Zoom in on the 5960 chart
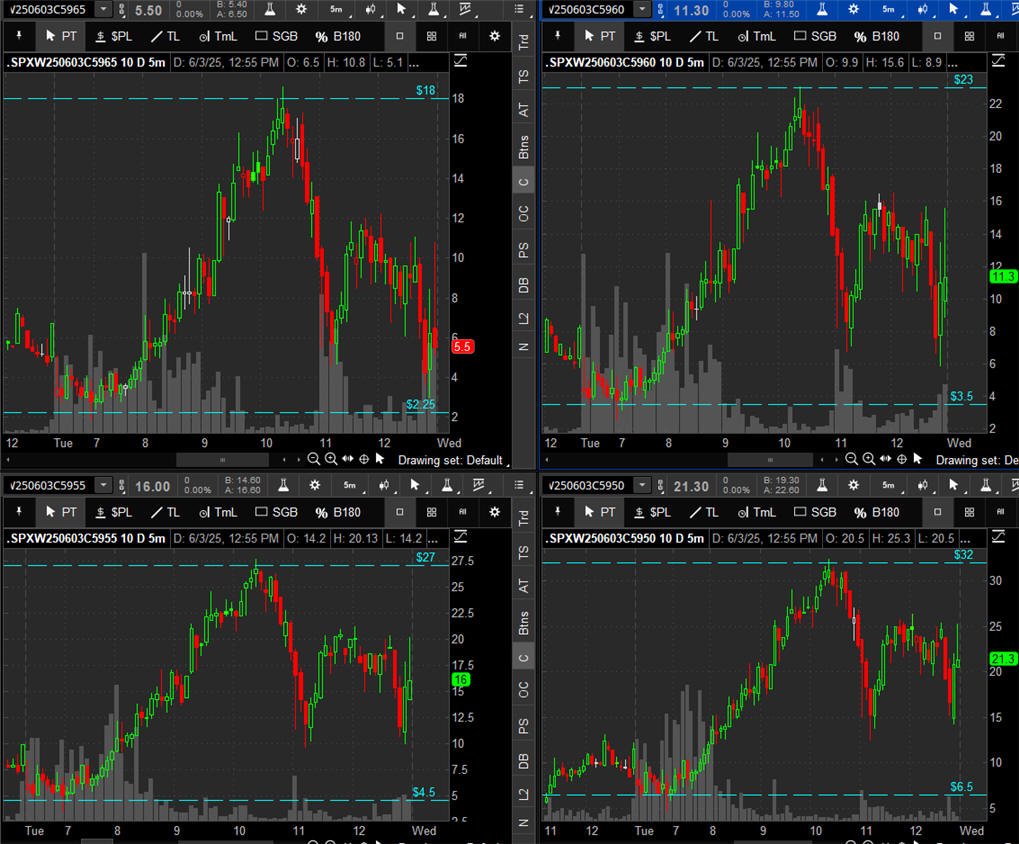Image resolution: width=1019 pixels, height=844 pixels. [x=869, y=459]
